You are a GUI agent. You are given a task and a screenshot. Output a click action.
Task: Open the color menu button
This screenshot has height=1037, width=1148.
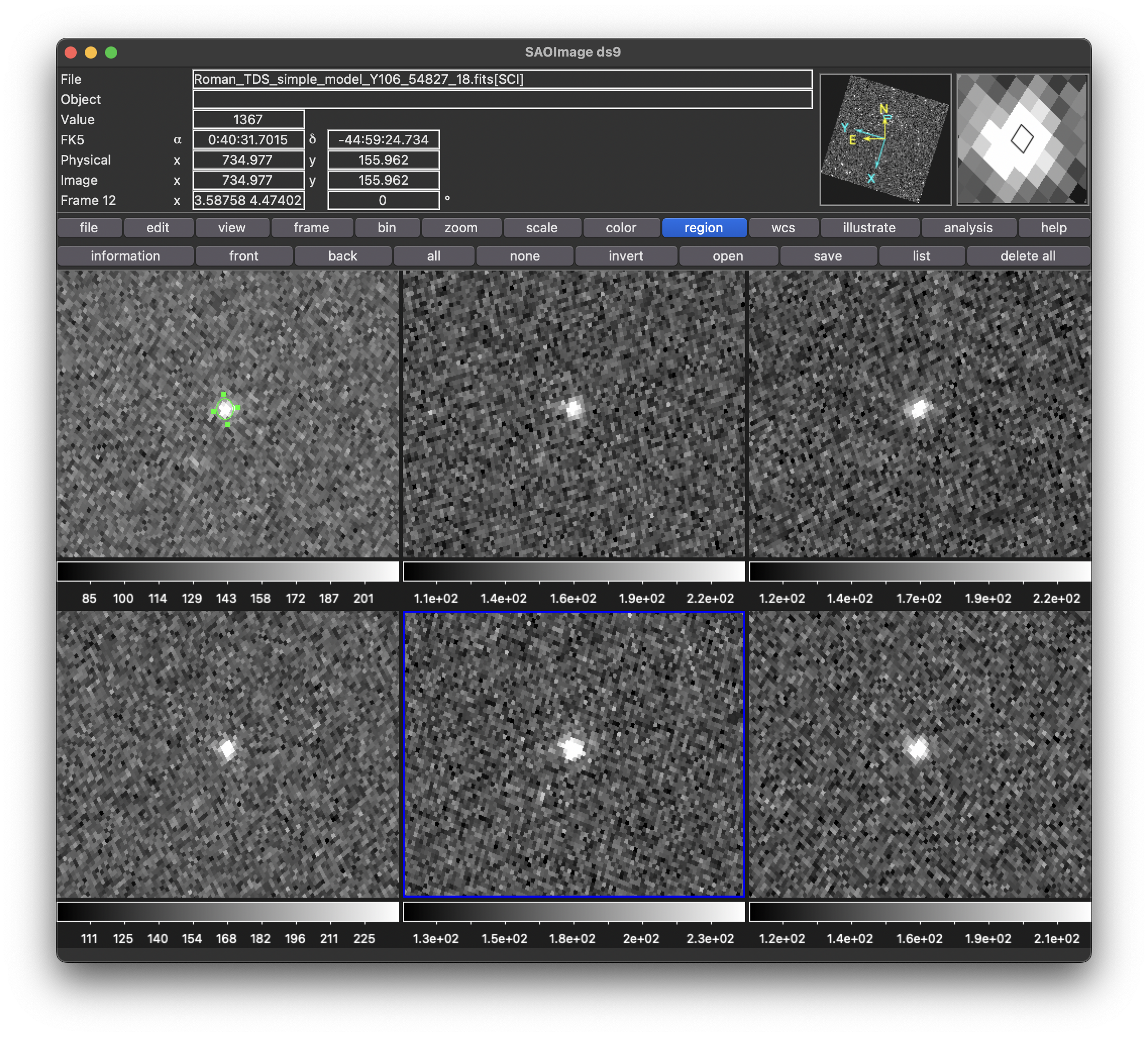pos(620,228)
